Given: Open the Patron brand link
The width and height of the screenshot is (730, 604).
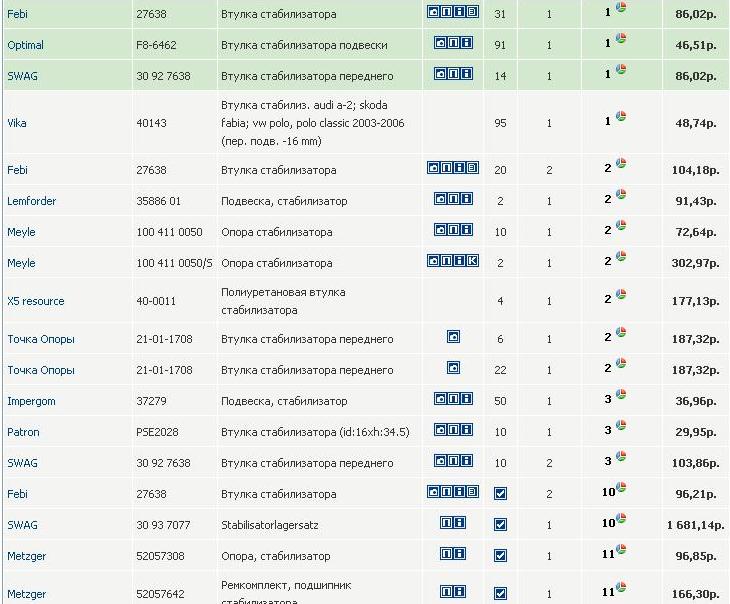Looking at the screenshot, I should point(23,432).
